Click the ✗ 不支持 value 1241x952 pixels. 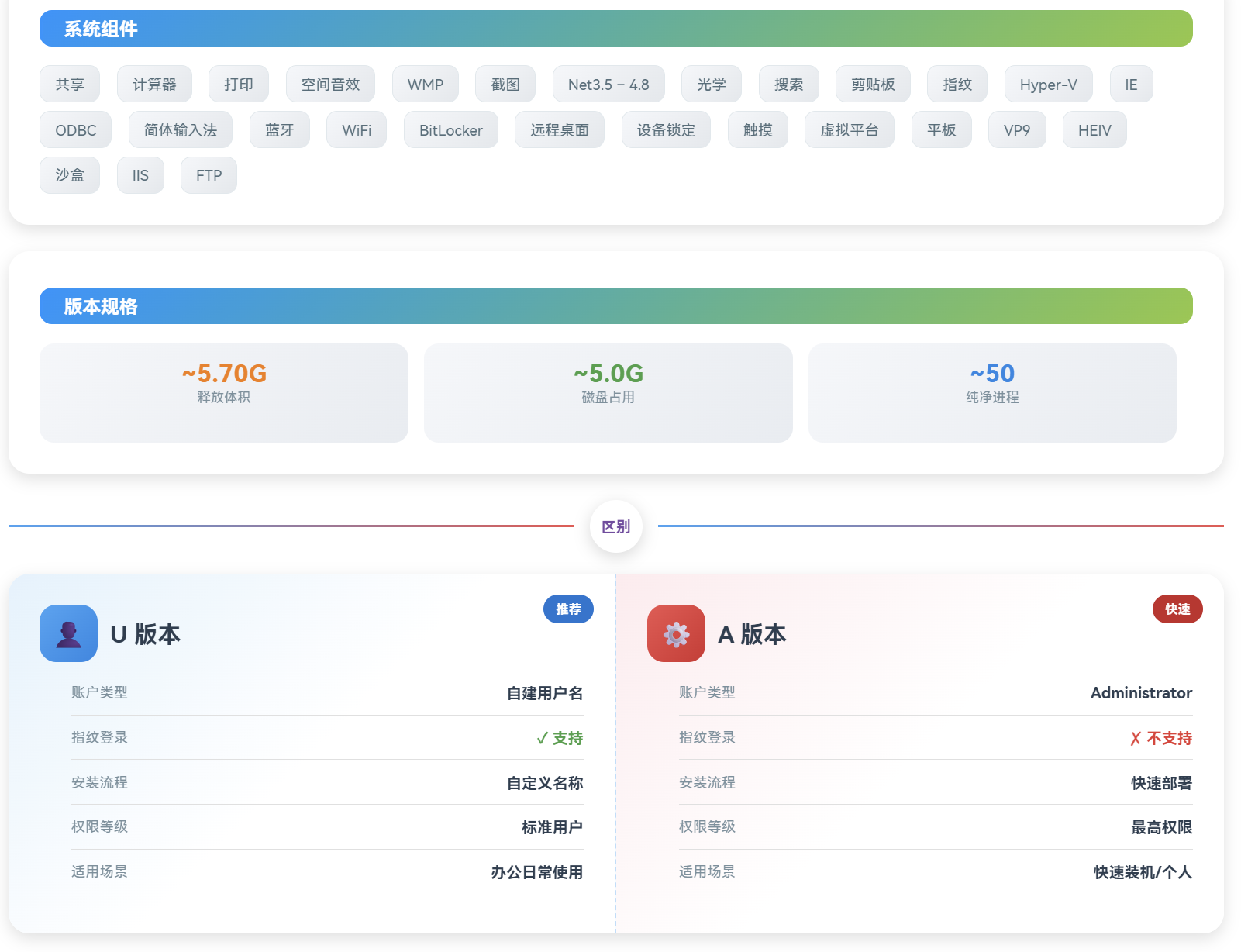tap(1161, 738)
